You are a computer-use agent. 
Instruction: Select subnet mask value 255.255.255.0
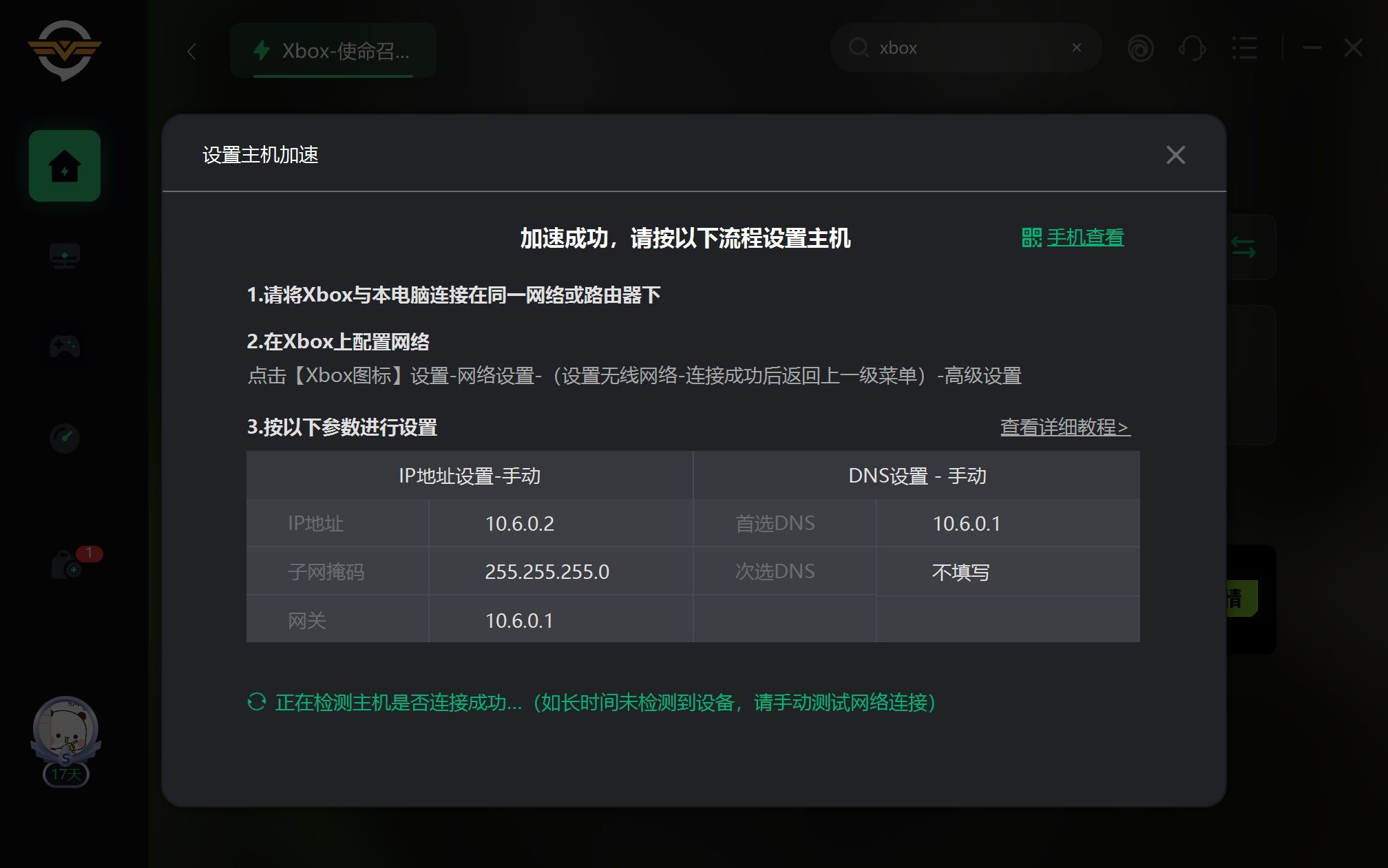coord(547,572)
